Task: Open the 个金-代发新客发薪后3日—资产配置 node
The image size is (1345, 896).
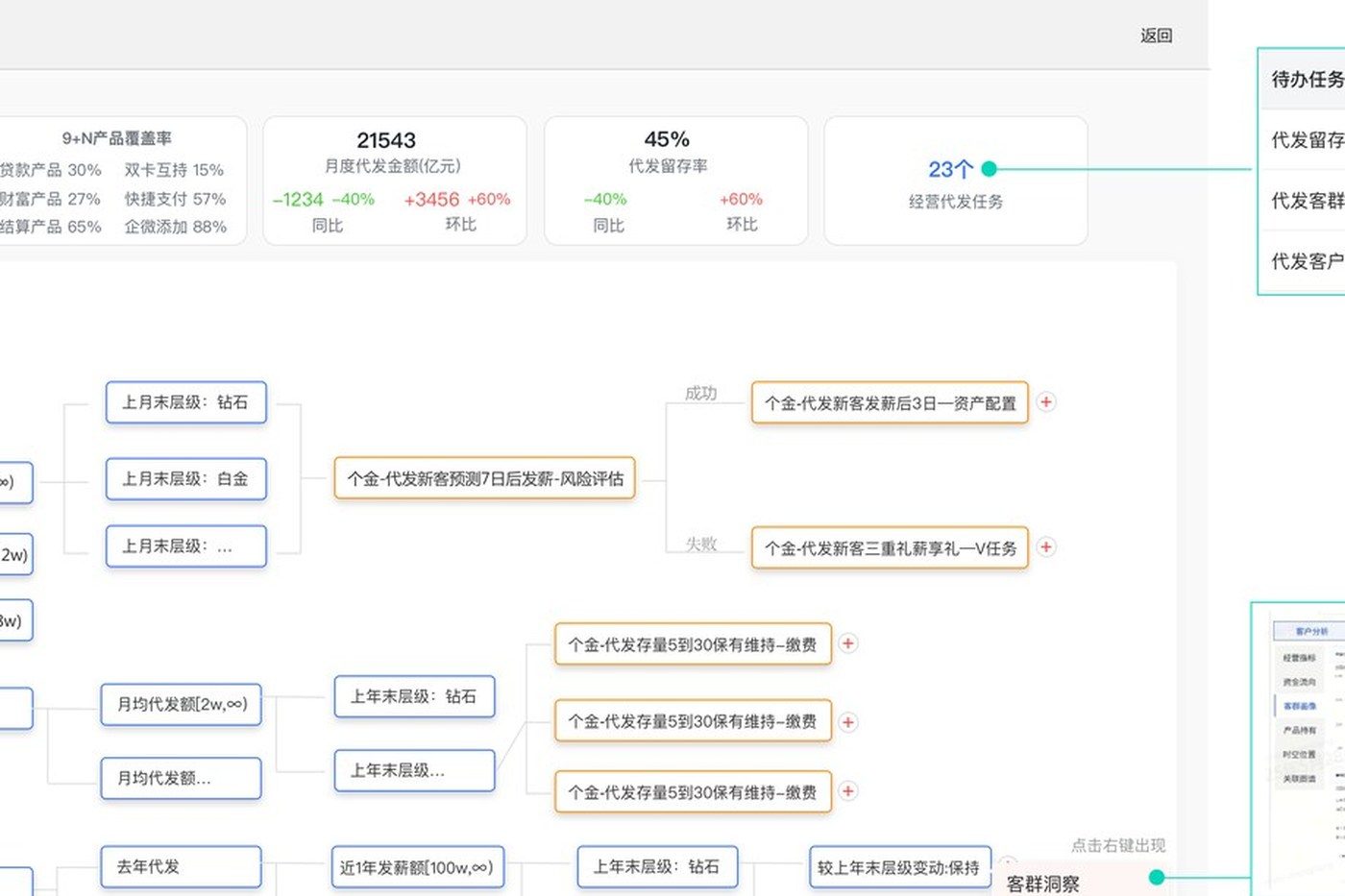Action: tap(890, 403)
